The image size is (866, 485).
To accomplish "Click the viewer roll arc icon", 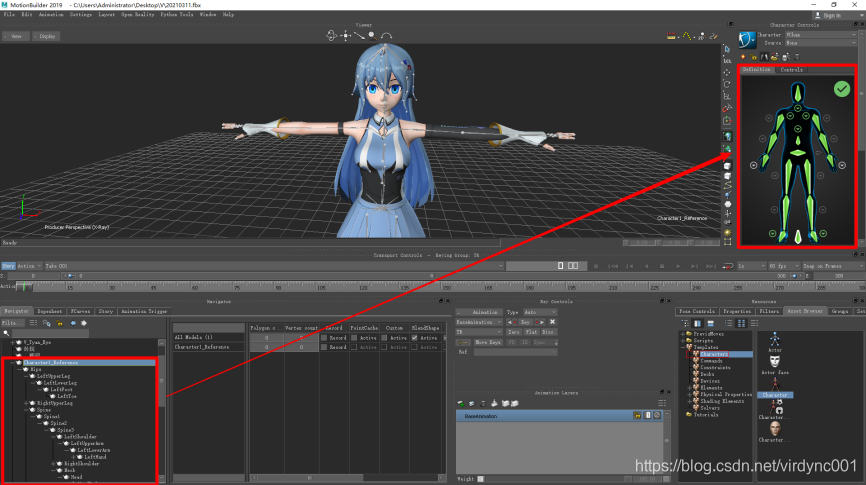I will pyautogui.click(x=387, y=36).
